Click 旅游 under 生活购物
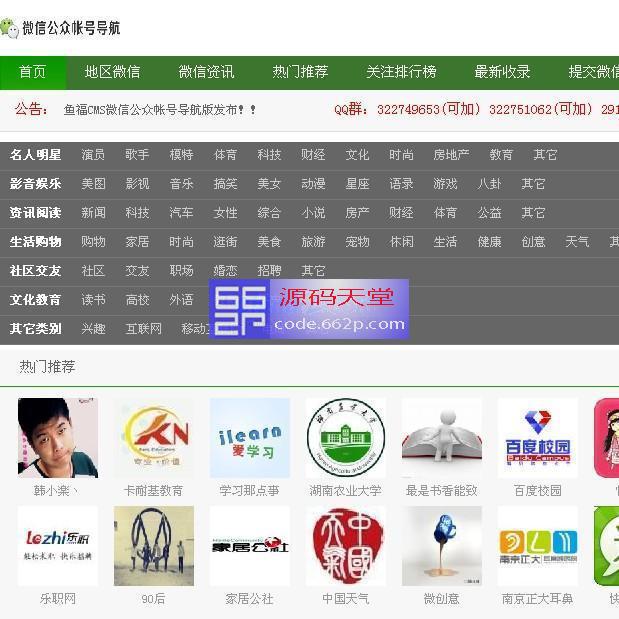Screen dimensions: 619x619 pos(313,242)
